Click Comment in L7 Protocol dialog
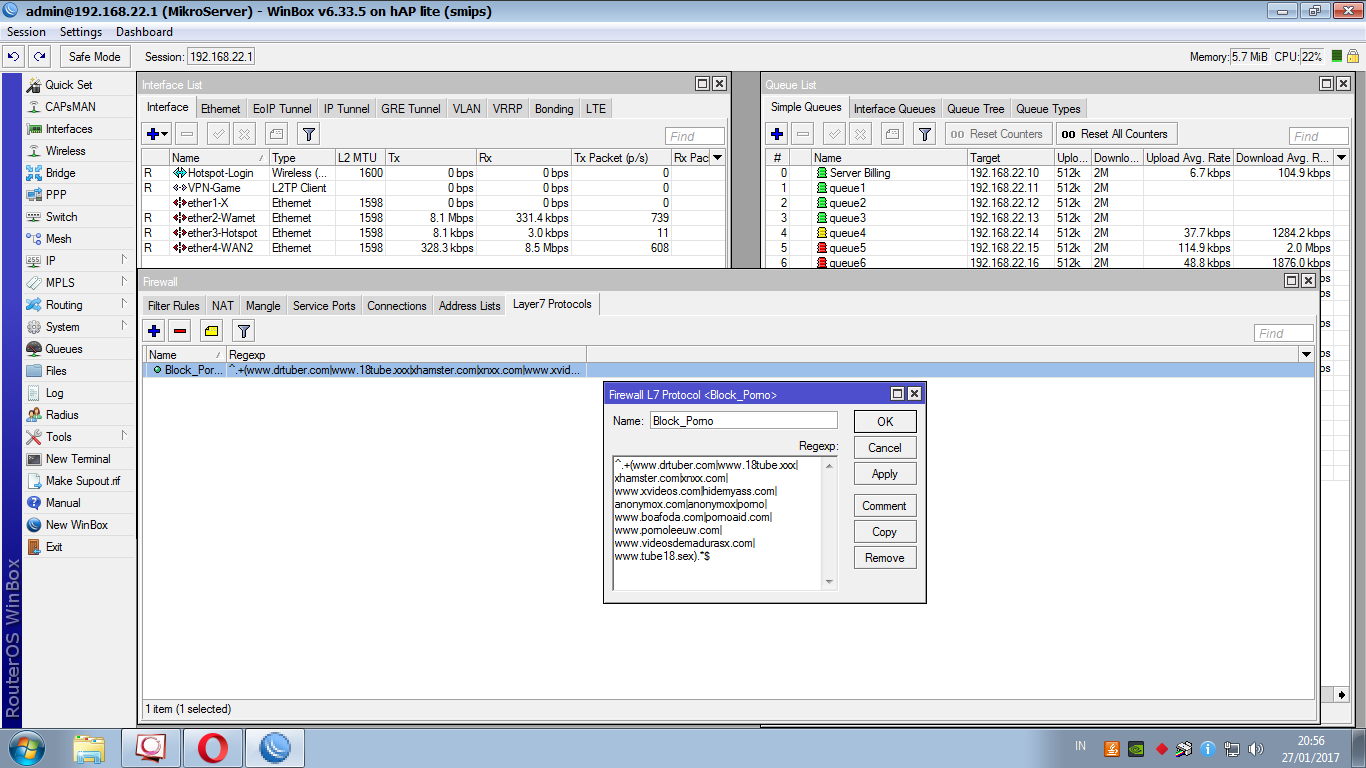 point(885,506)
